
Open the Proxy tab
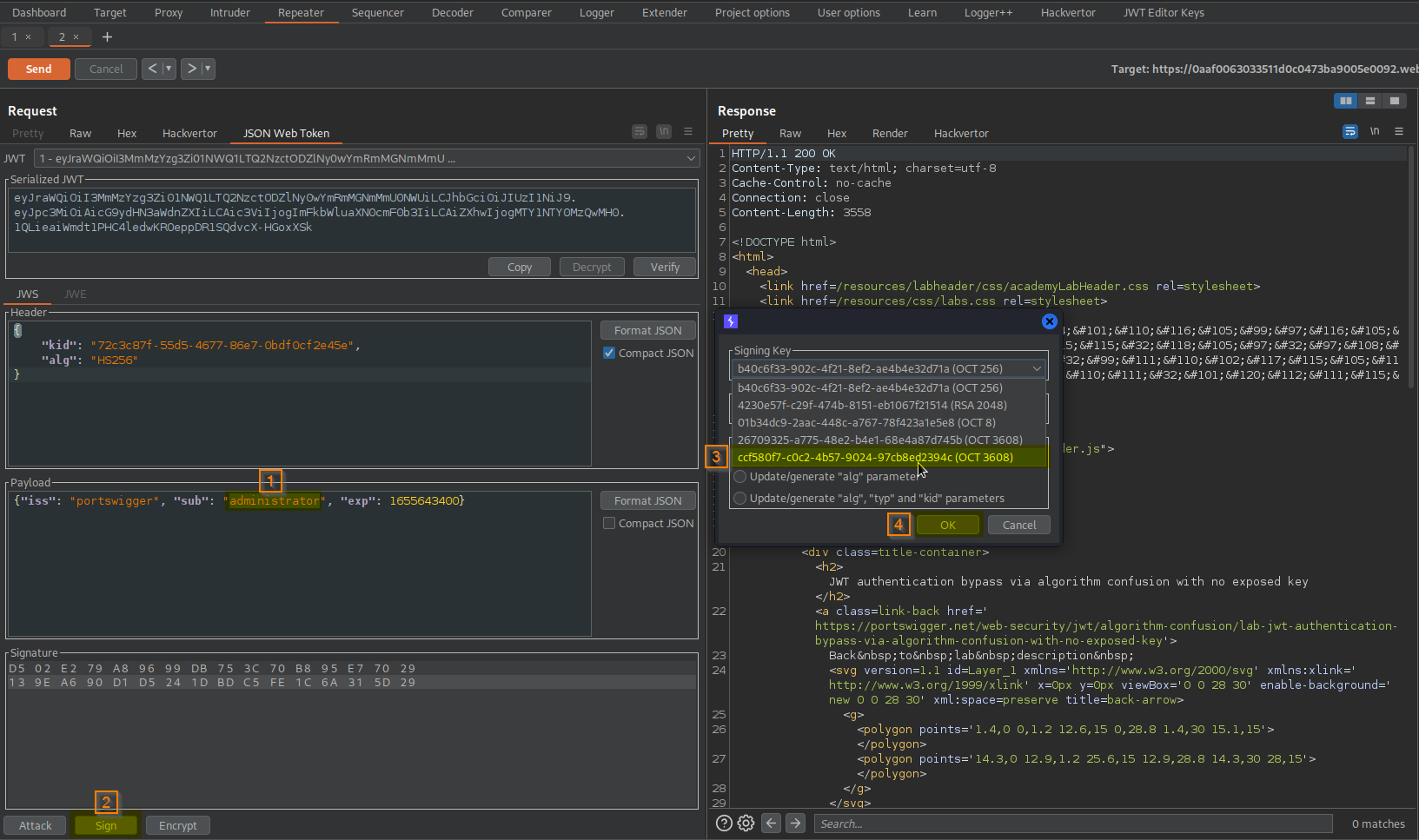coord(169,12)
